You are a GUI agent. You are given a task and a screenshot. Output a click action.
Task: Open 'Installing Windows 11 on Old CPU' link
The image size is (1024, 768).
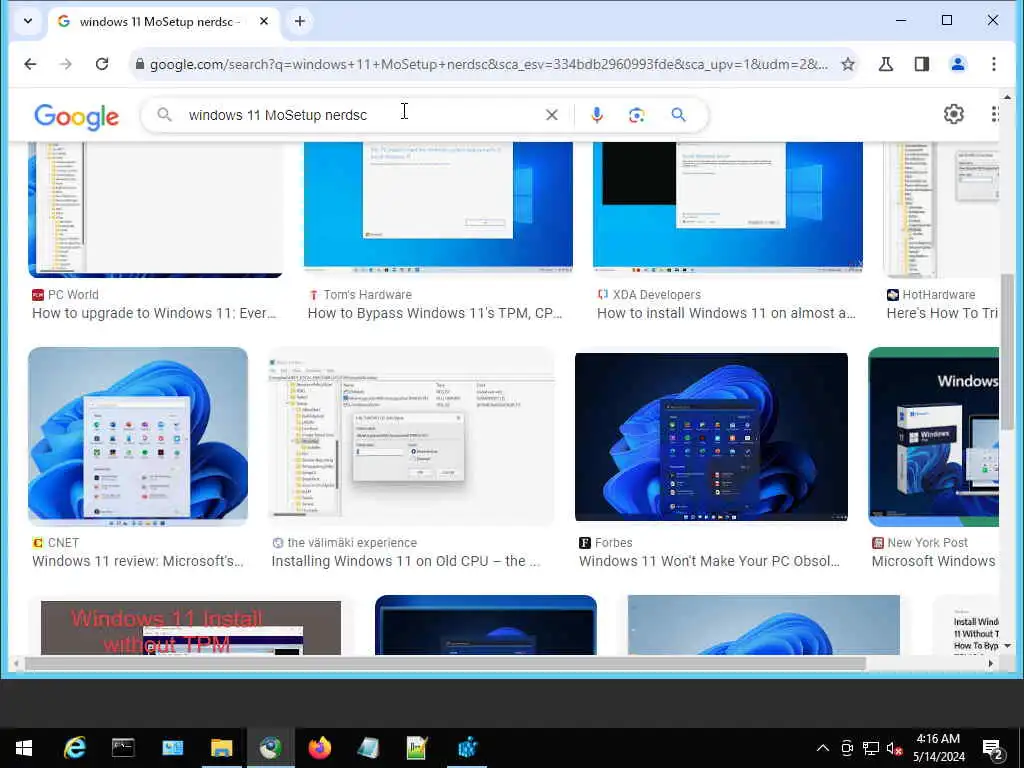pyautogui.click(x=406, y=562)
